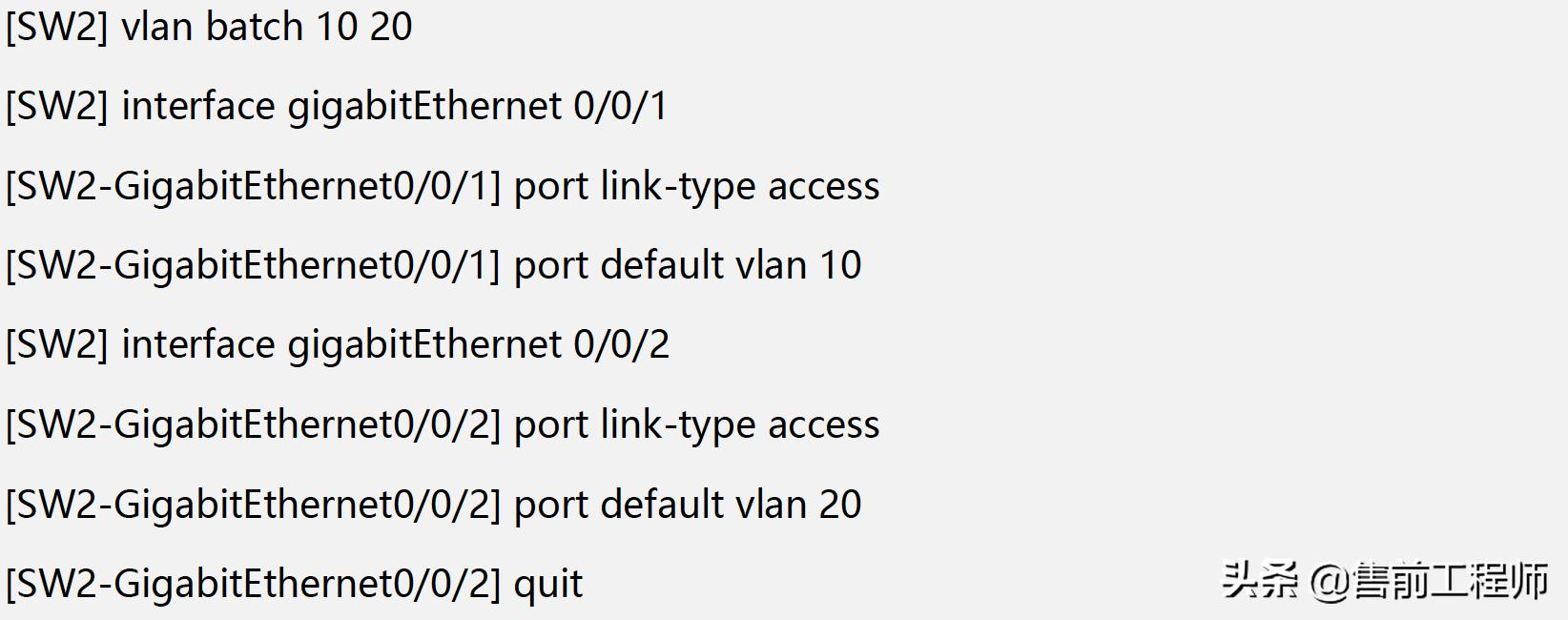Click the number "10" in "vlan batch 10 20"
1568x620 pixels.
click(336, 27)
